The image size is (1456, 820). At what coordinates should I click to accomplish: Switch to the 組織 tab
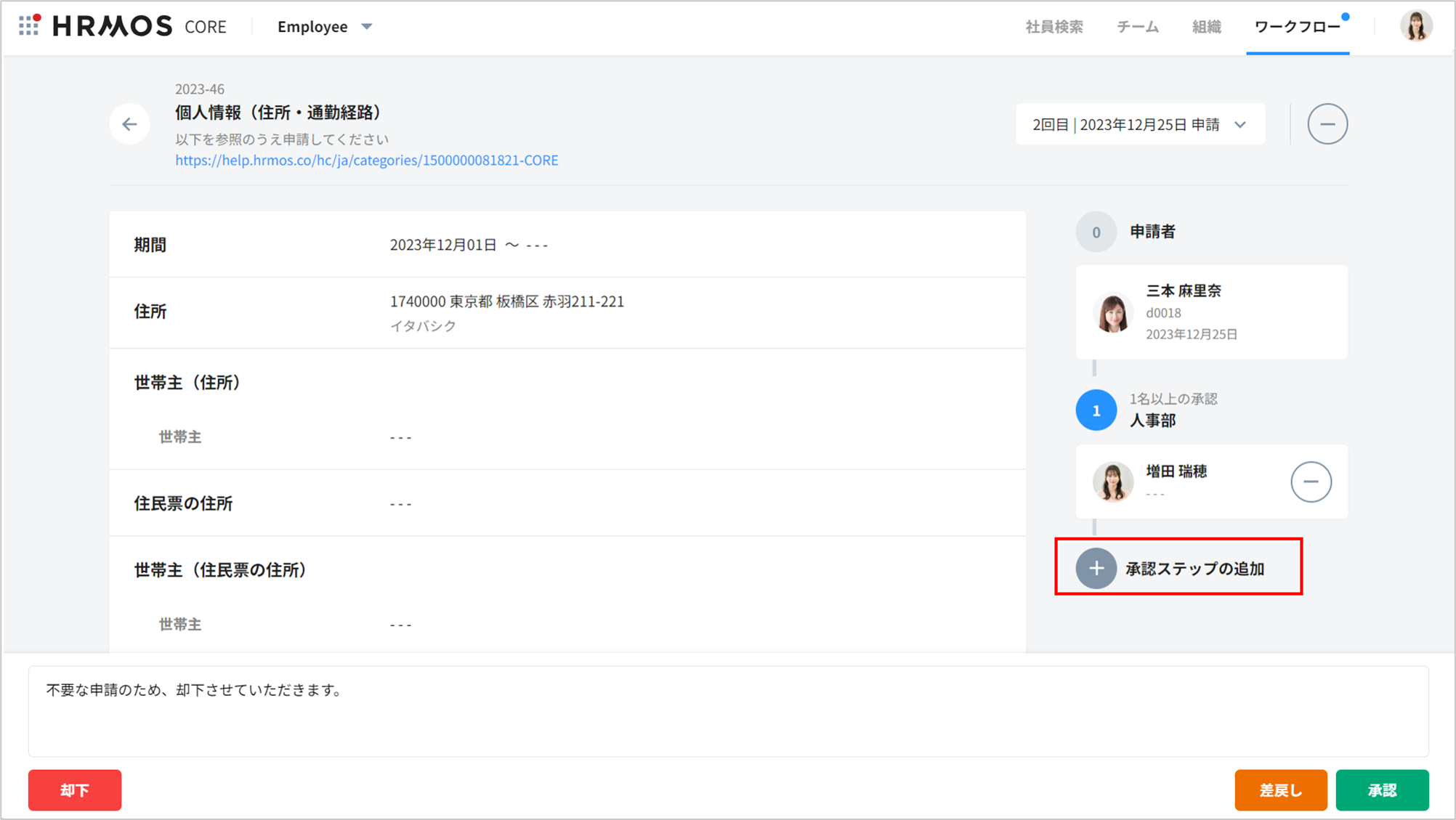[1206, 27]
